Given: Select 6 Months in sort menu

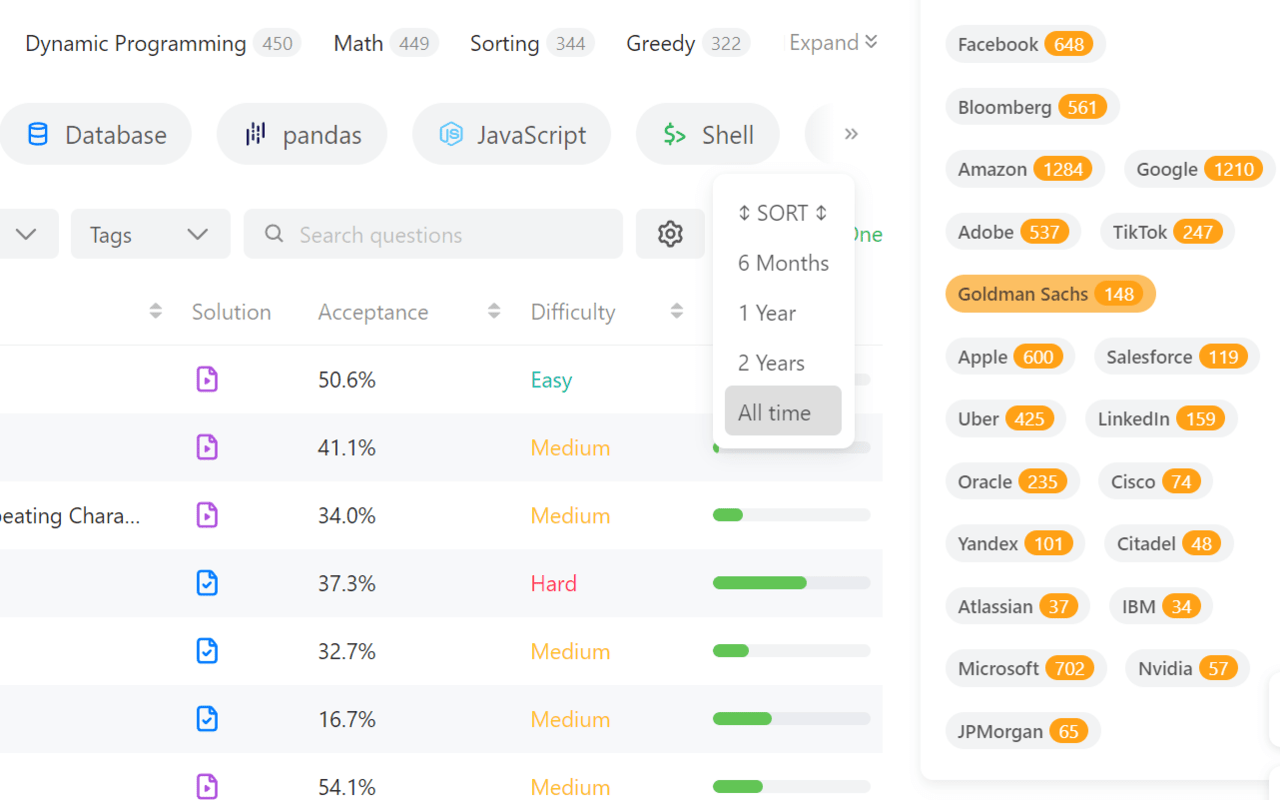Looking at the screenshot, I should (783, 263).
